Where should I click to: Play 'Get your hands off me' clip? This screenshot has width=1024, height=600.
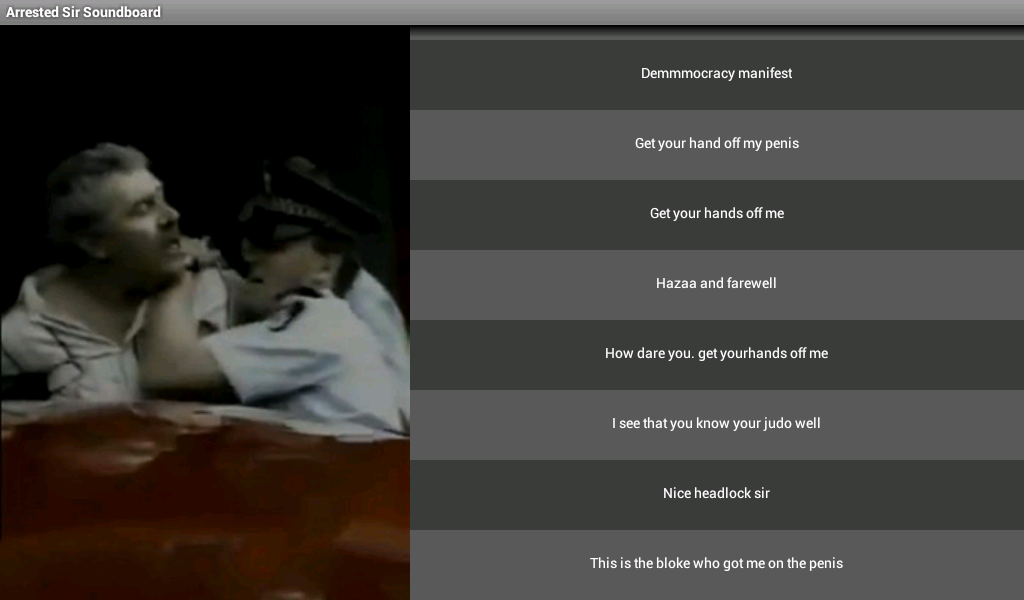click(x=716, y=214)
